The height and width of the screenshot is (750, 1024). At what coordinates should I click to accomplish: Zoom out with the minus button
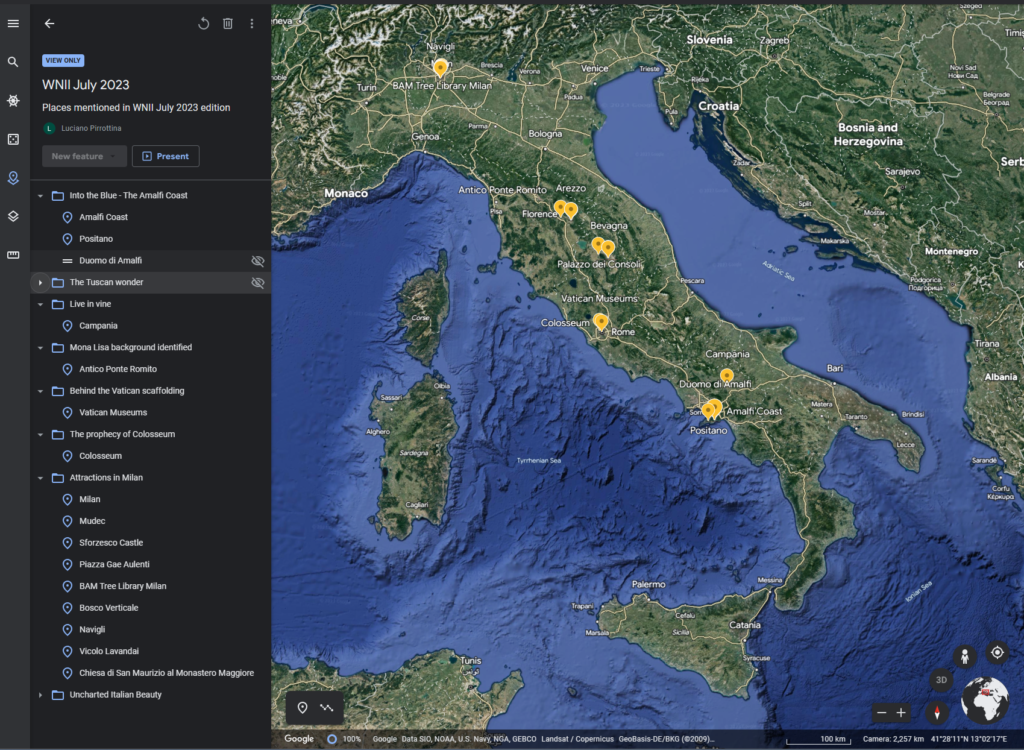click(x=882, y=713)
